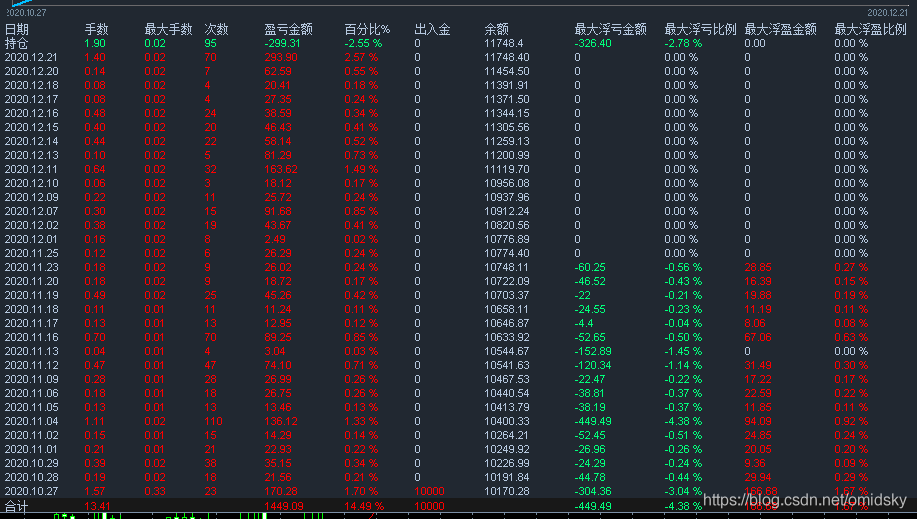917x519 pixels.
Task: Click percentage -2.55 % in 持仓 row
Action: 363,43
